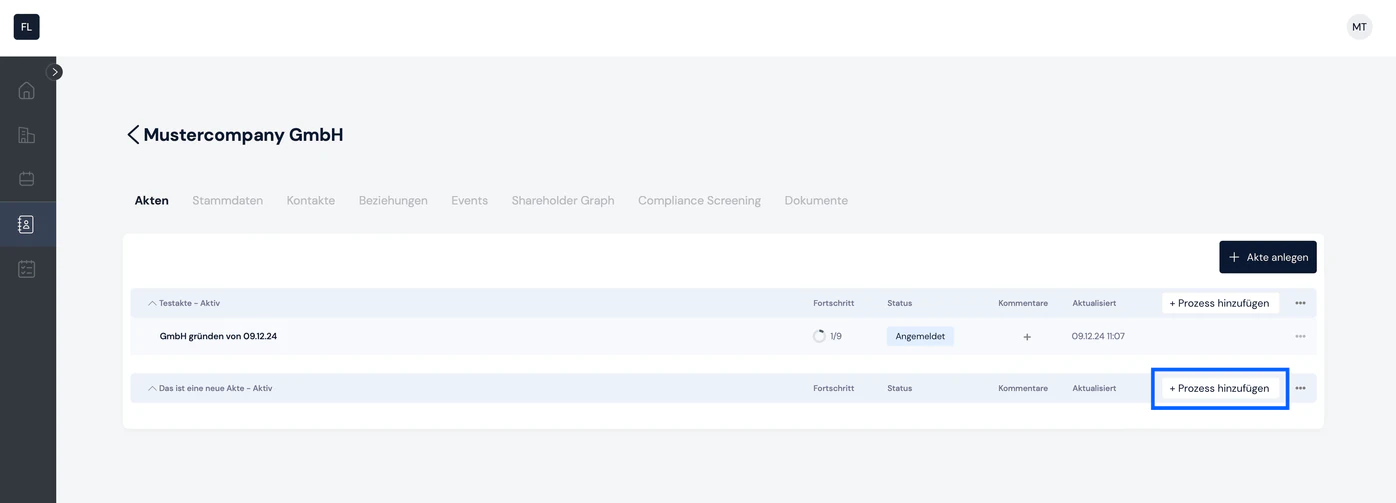Click Aktualisiert header in neue Akte row
This screenshot has width=1396, height=503.
1094,388
